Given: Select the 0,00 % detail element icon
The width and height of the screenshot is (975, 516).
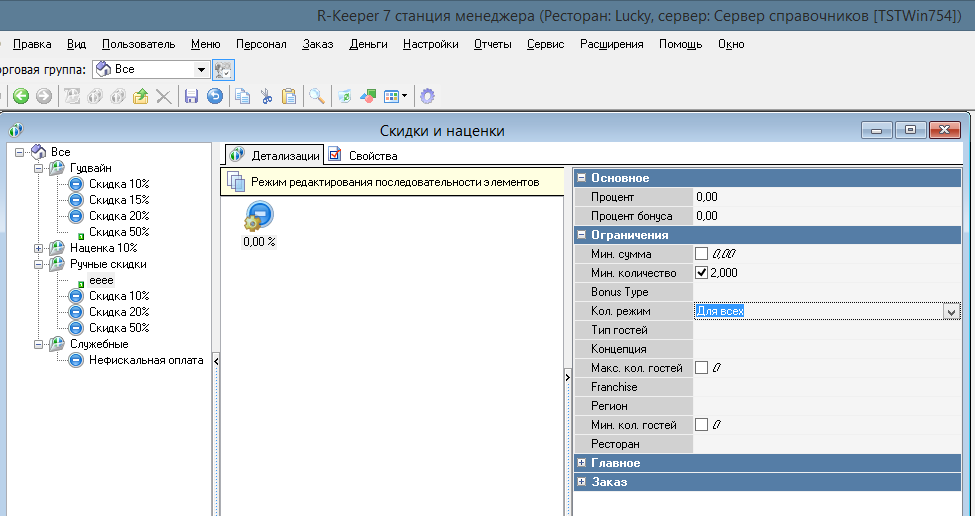Looking at the screenshot, I should point(259,217).
